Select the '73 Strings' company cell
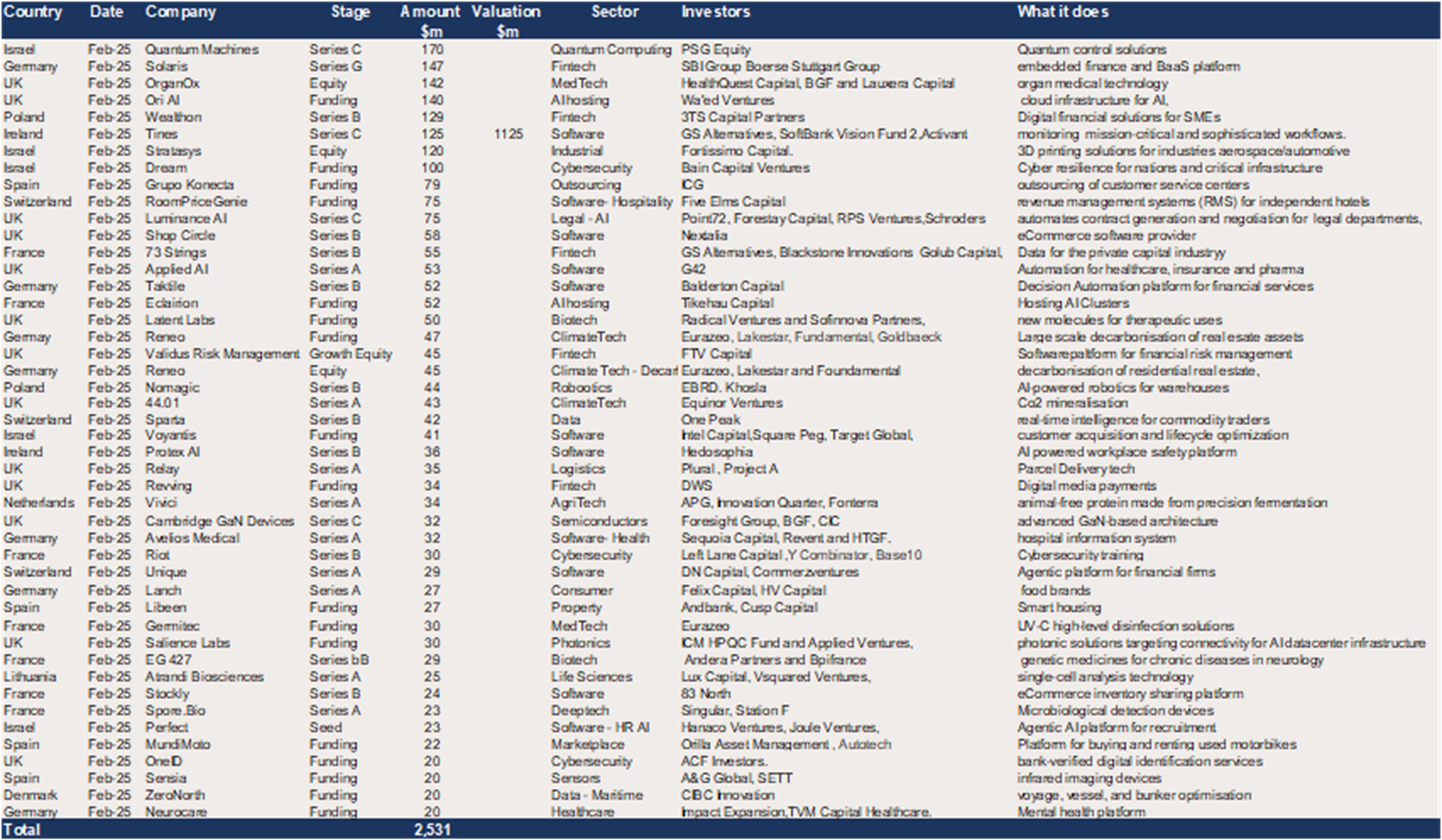Viewport: 1442px width, 840px height. tap(175, 252)
